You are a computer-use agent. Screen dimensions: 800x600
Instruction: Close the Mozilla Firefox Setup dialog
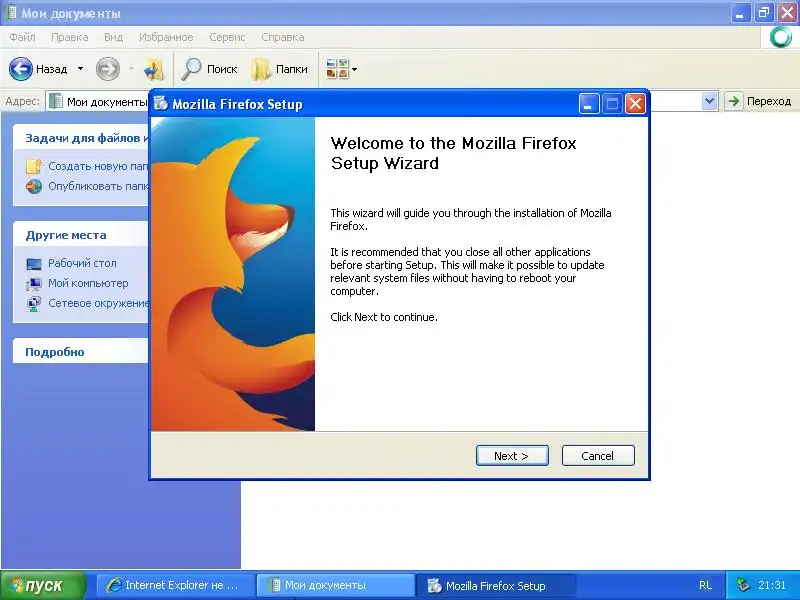point(635,104)
